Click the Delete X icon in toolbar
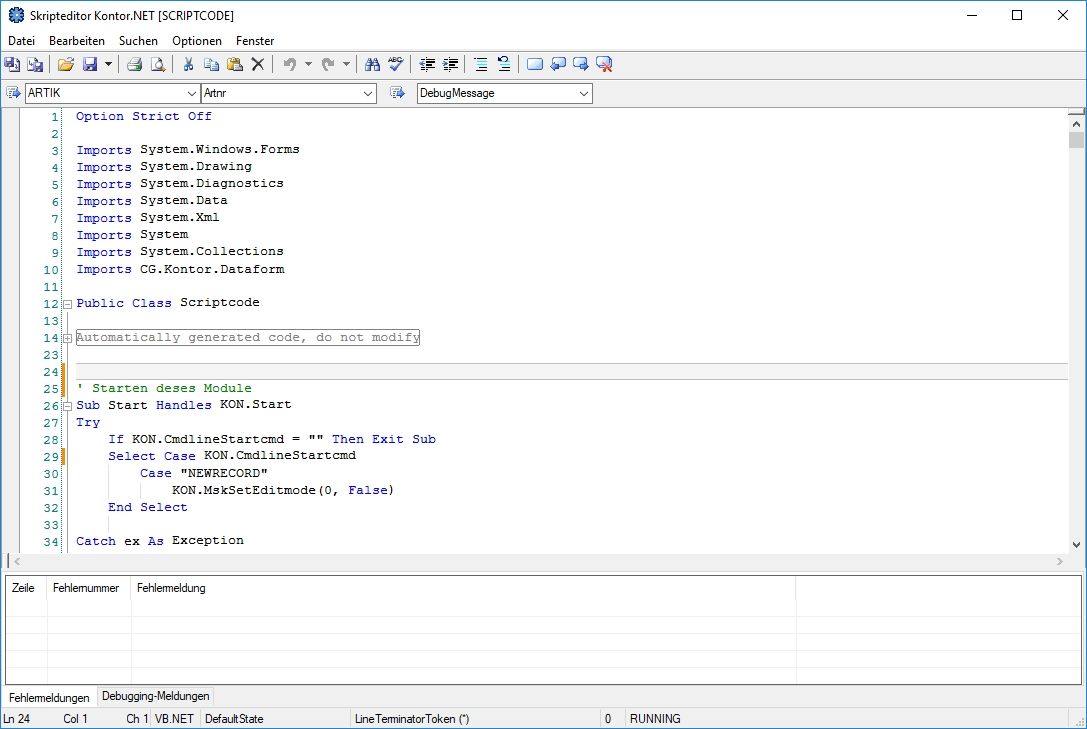 click(258, 65)
